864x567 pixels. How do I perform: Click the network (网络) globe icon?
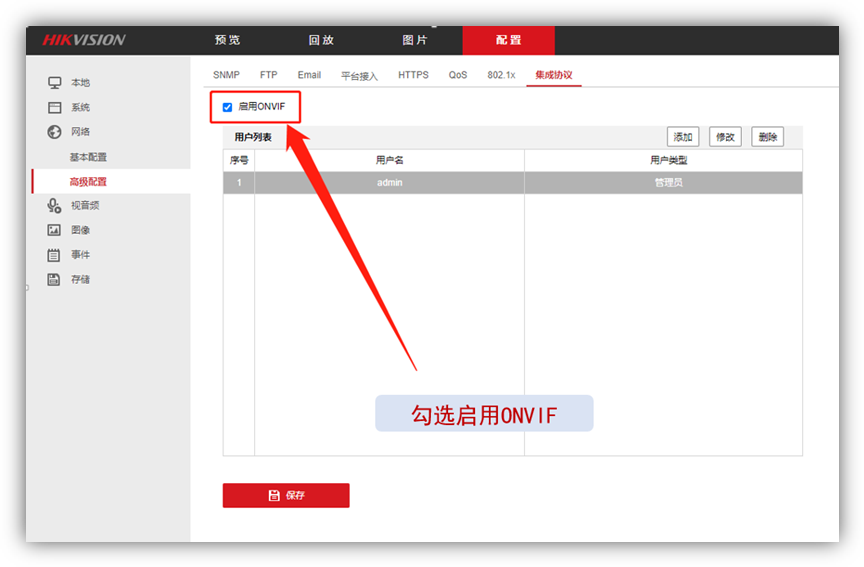pyautogui.click(x=54, y=132)
